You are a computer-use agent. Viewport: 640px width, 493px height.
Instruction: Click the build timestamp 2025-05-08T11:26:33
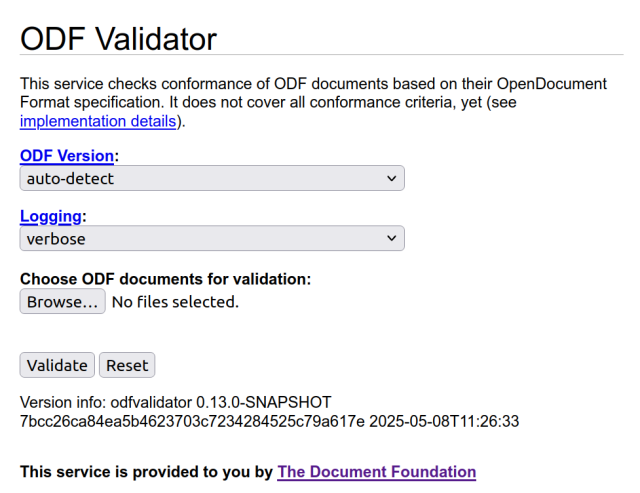pyautogui.click(x=444, y=421)
